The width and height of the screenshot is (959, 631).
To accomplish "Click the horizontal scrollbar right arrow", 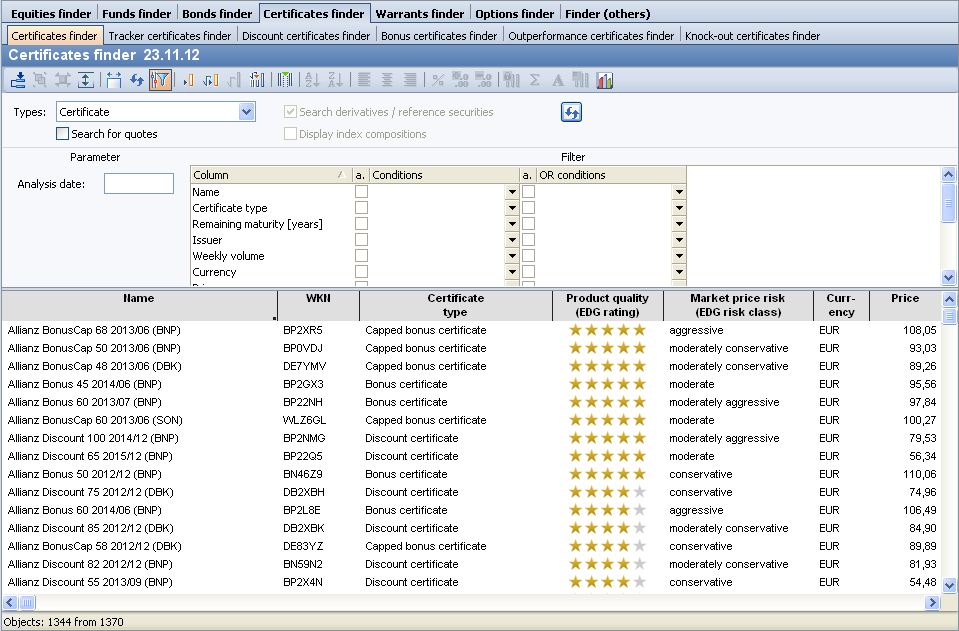I will click(x=932, y=603).
